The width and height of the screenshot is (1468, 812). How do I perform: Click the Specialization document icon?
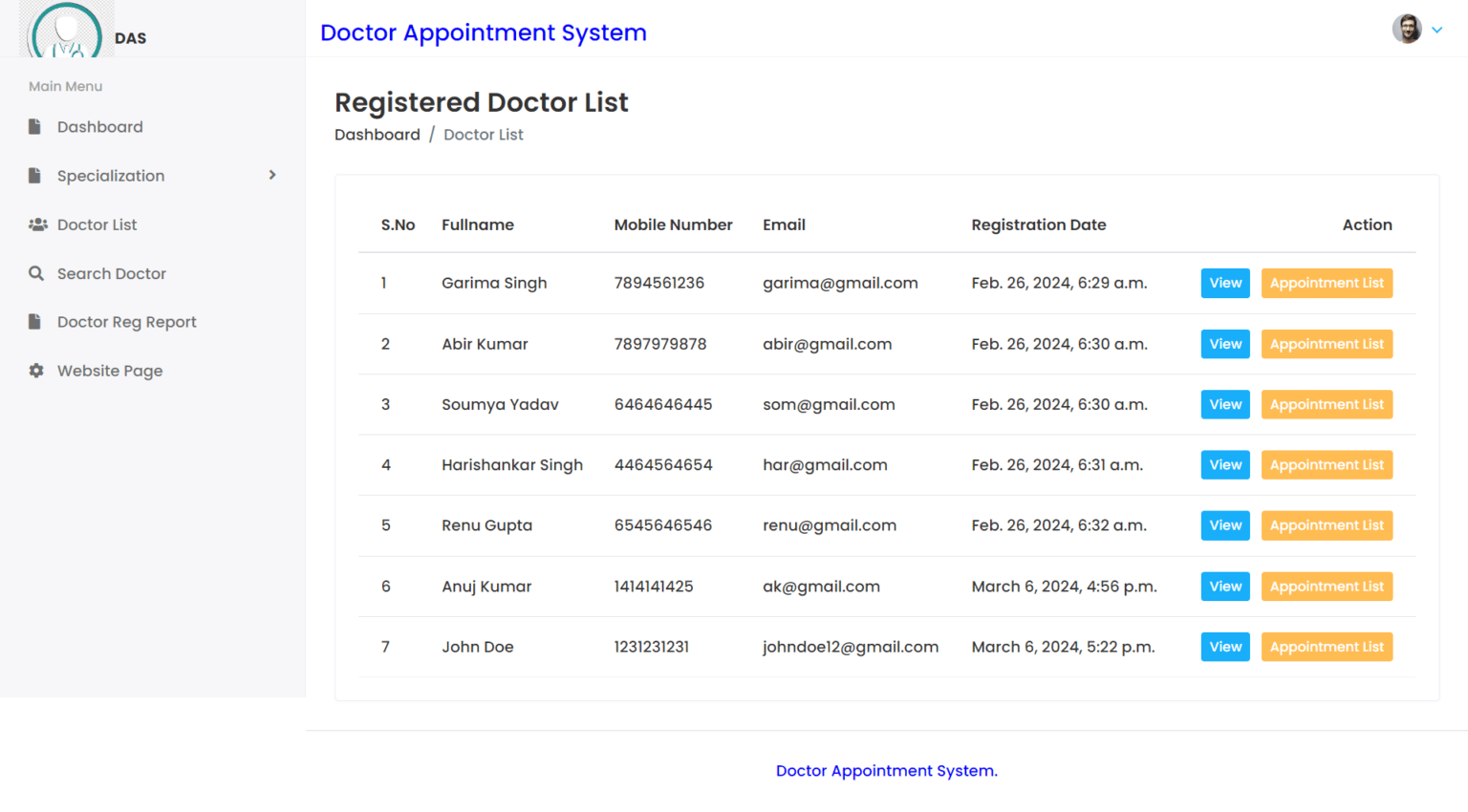point(35,176)
